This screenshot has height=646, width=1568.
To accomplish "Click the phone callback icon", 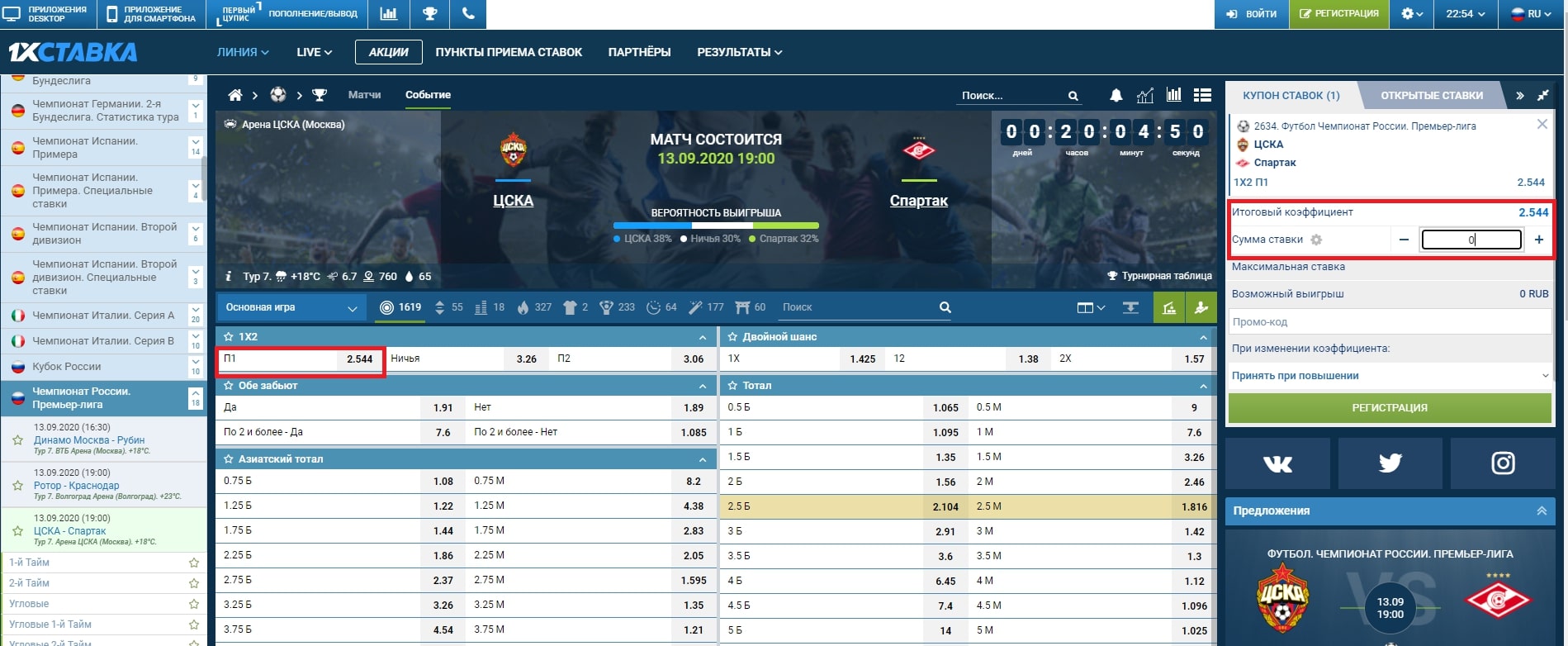I will pyautogui.click(x=468, y=14).
